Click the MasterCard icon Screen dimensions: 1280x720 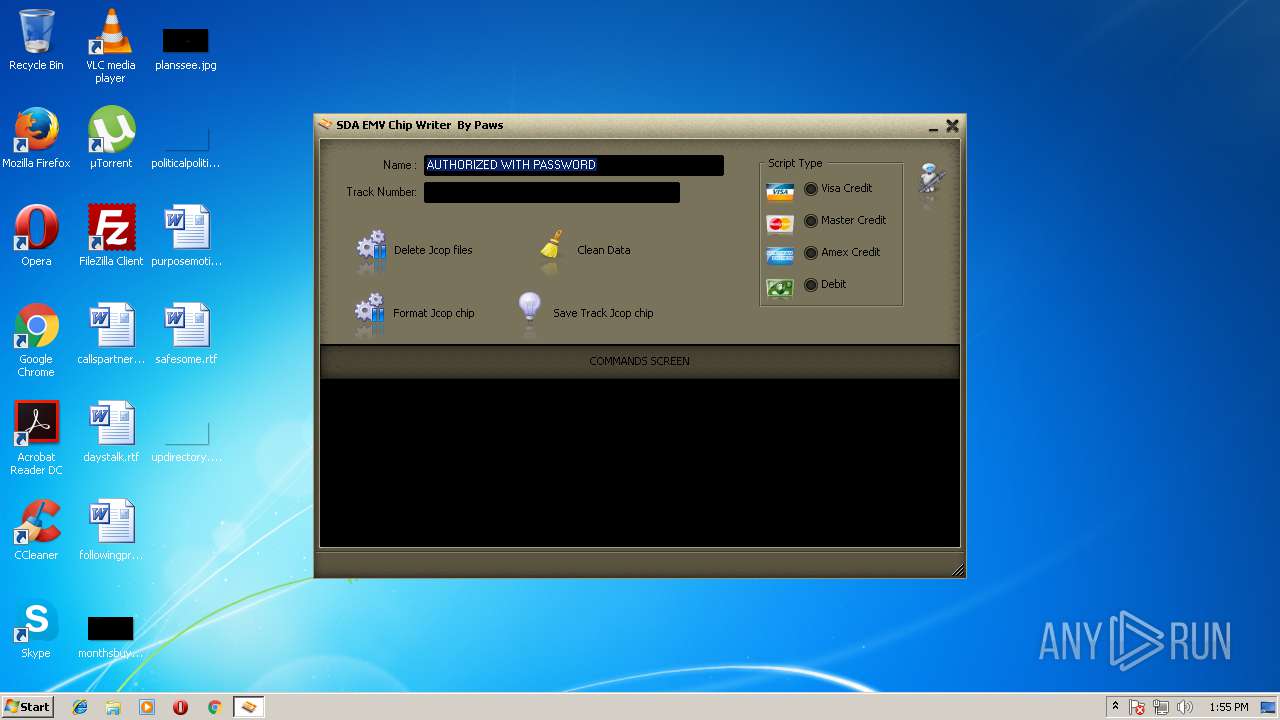[x=780, y=224]
